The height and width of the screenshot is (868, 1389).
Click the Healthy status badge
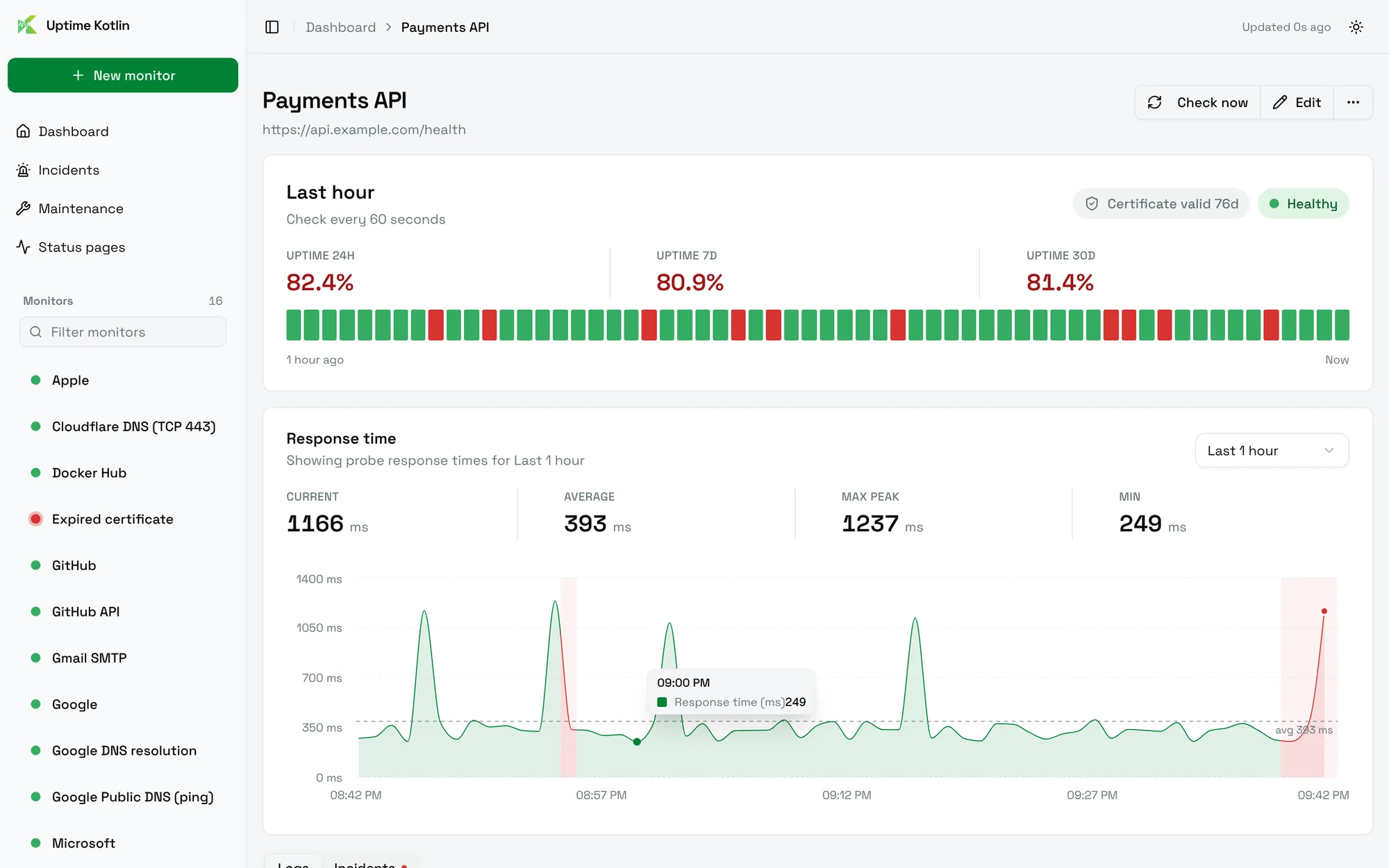point(1303,203)
